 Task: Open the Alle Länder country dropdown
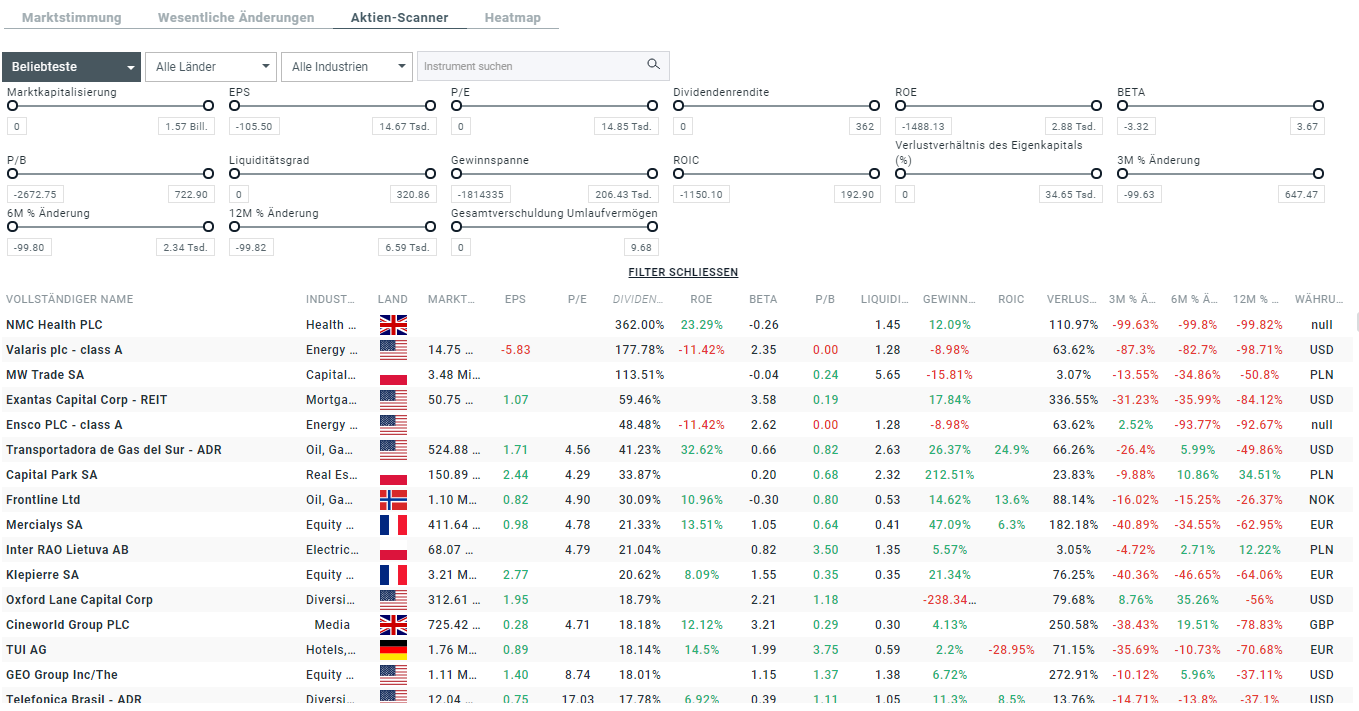211,67
